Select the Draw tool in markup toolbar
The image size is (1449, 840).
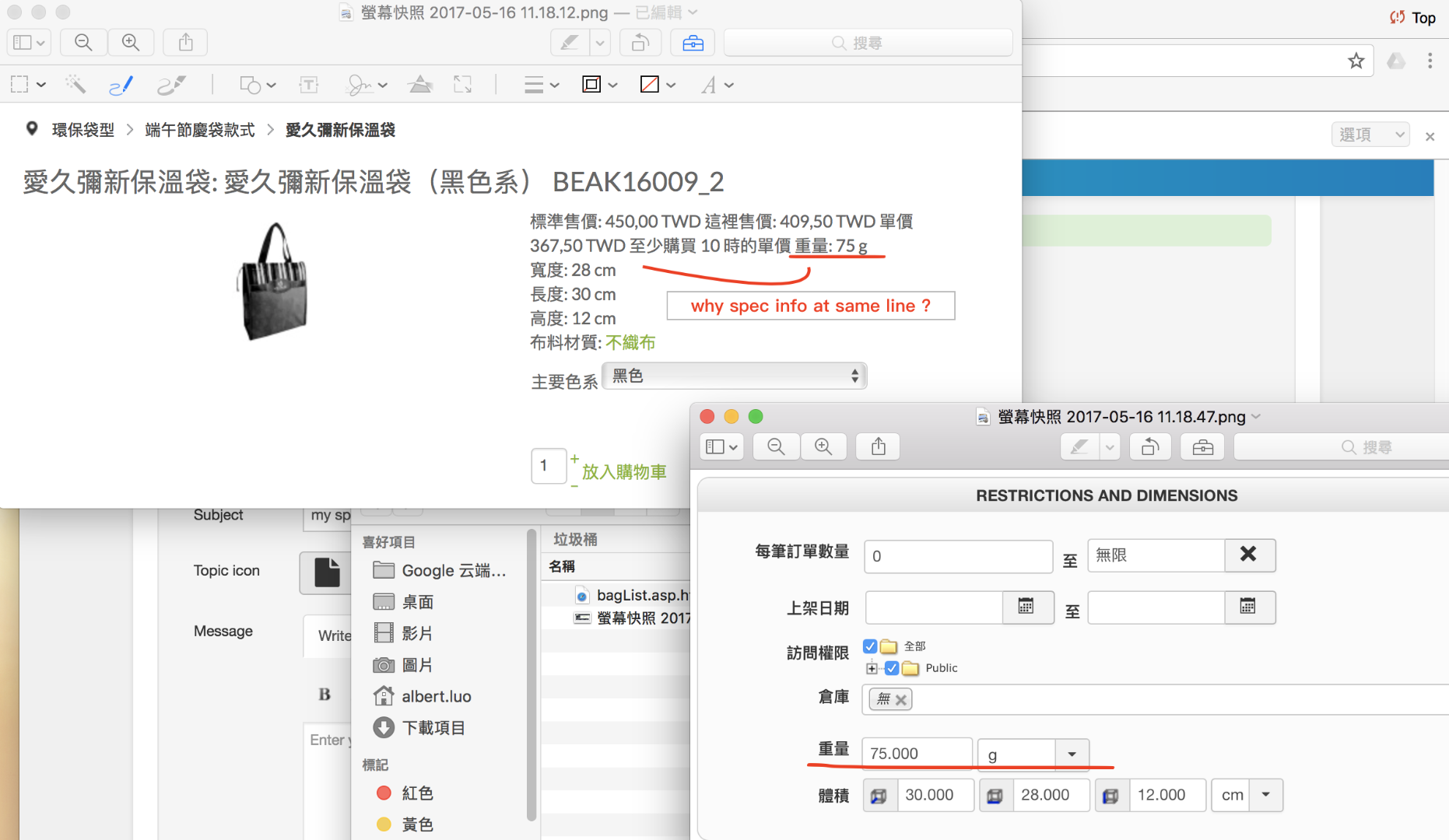[x=171, y=84]
